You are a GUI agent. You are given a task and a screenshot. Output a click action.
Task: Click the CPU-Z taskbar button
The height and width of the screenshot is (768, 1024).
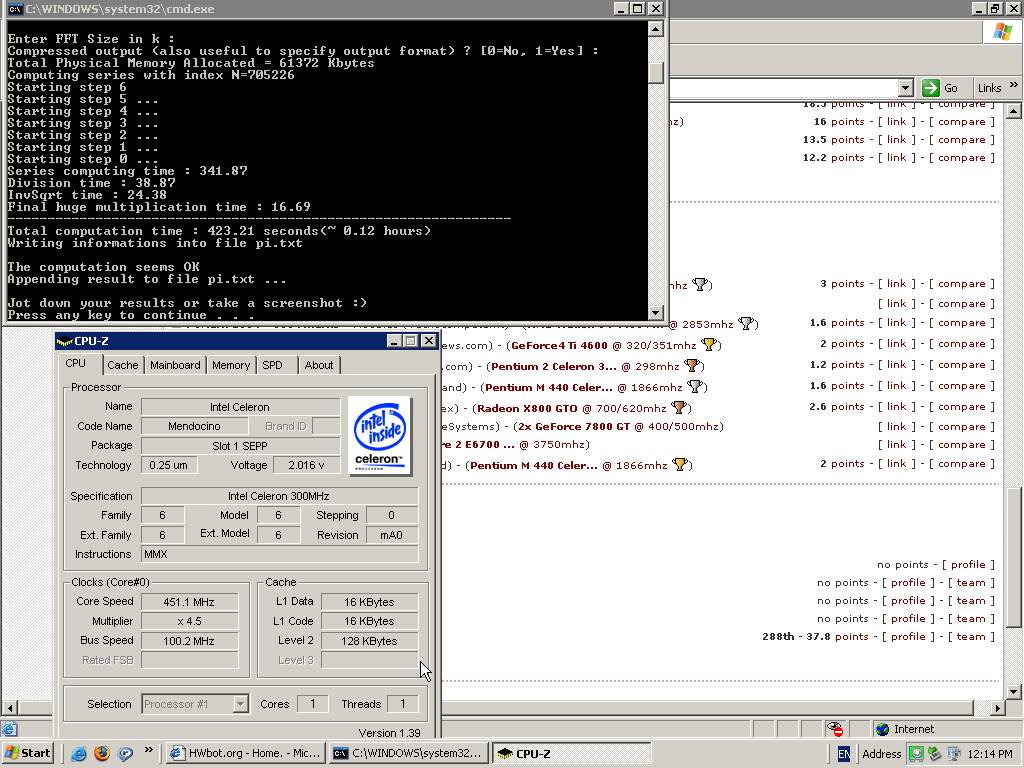click(x=571, y=753)
